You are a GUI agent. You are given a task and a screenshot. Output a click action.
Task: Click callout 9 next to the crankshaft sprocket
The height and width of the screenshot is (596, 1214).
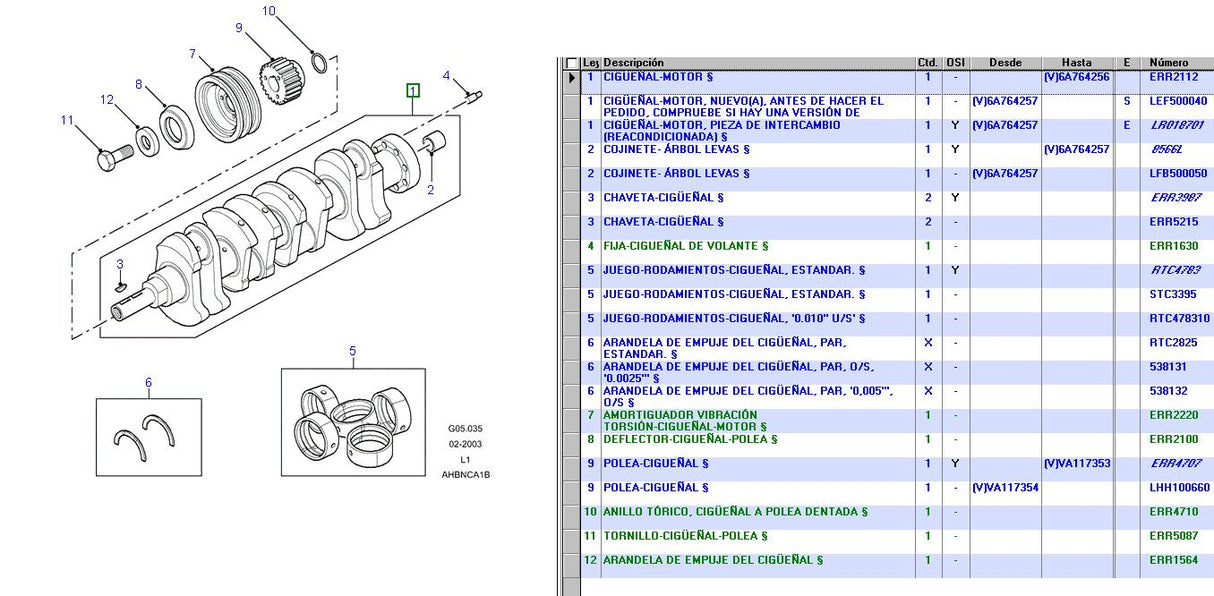(x=239, y=28)
